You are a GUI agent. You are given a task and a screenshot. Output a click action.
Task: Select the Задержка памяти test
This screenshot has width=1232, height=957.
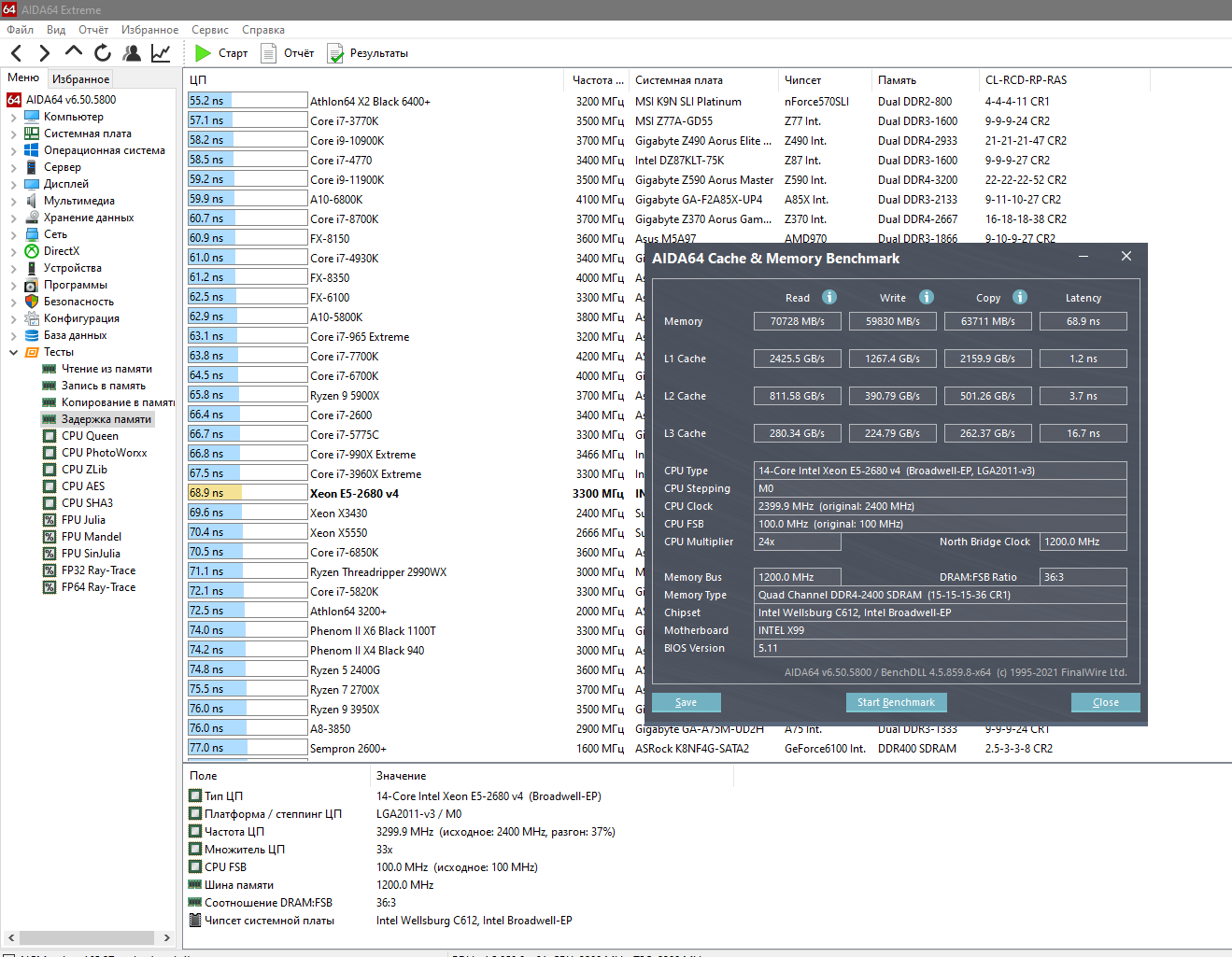click(x=106, y=419)
